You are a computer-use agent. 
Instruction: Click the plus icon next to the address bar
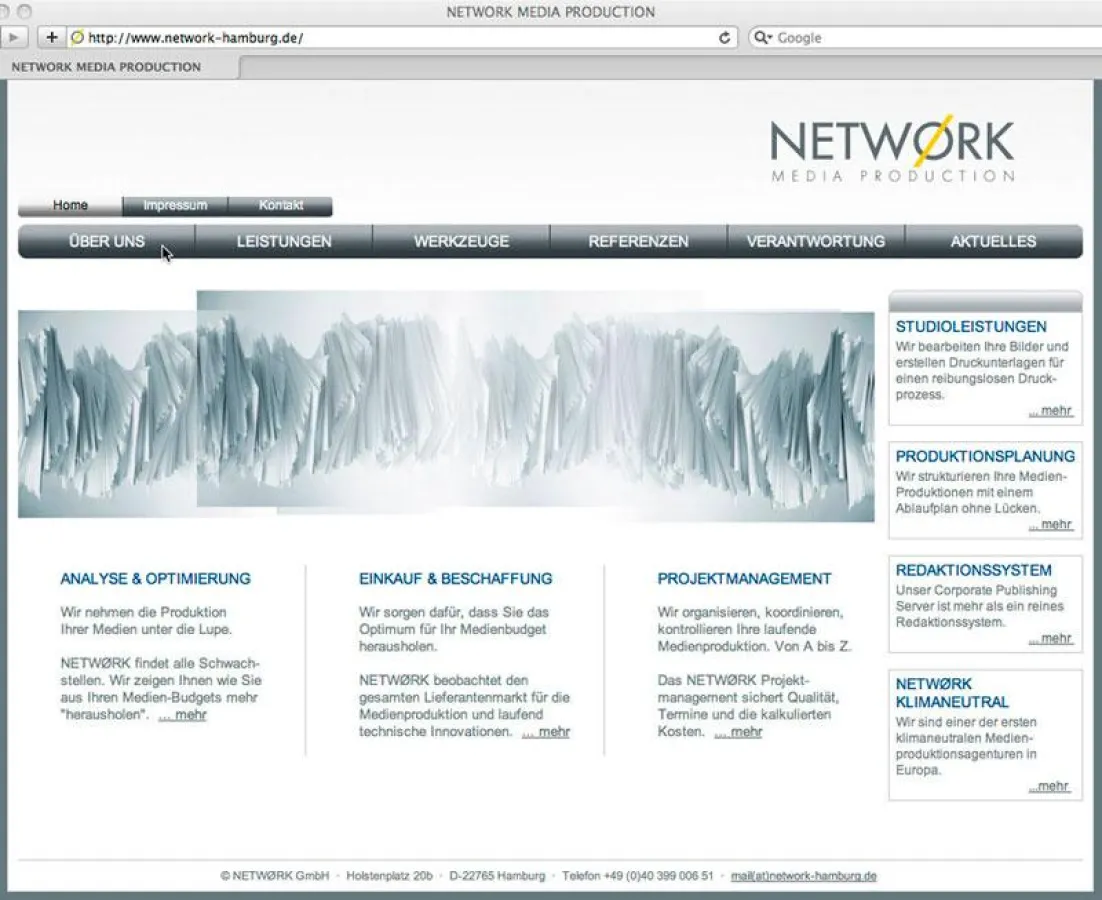[x=50, y=37]
